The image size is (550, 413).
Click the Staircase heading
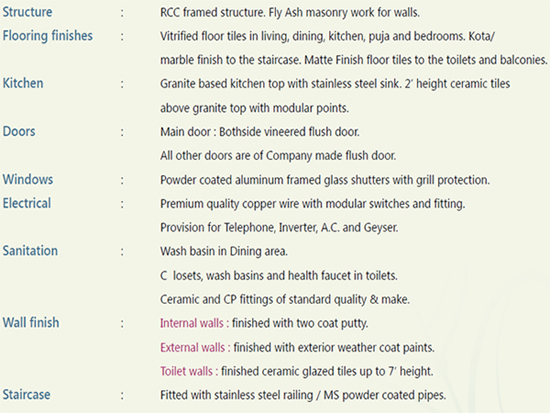pos(26,395)
